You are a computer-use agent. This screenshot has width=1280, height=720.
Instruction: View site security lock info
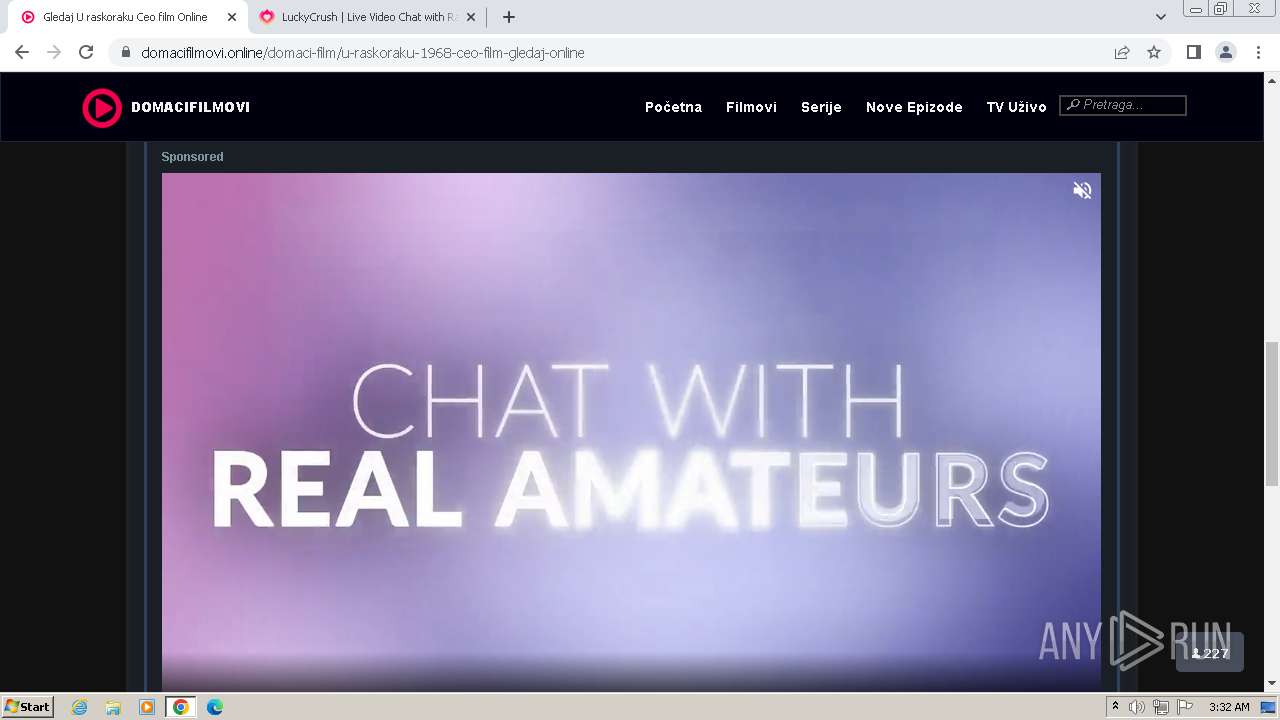(126, 53)
